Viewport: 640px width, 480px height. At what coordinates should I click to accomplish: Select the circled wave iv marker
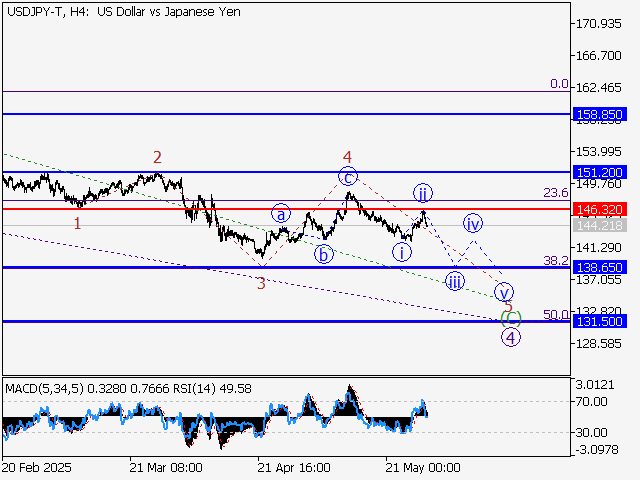click(472, 222)
